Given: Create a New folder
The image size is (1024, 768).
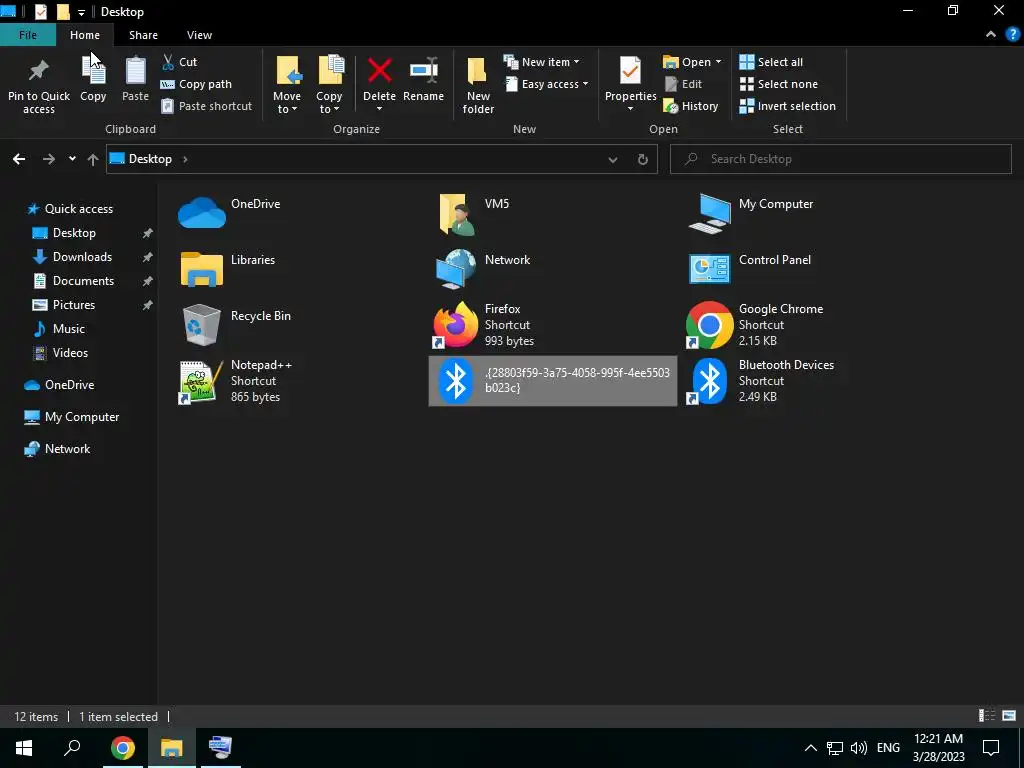Looking at the screenshot, I should [x=478, y=86].
